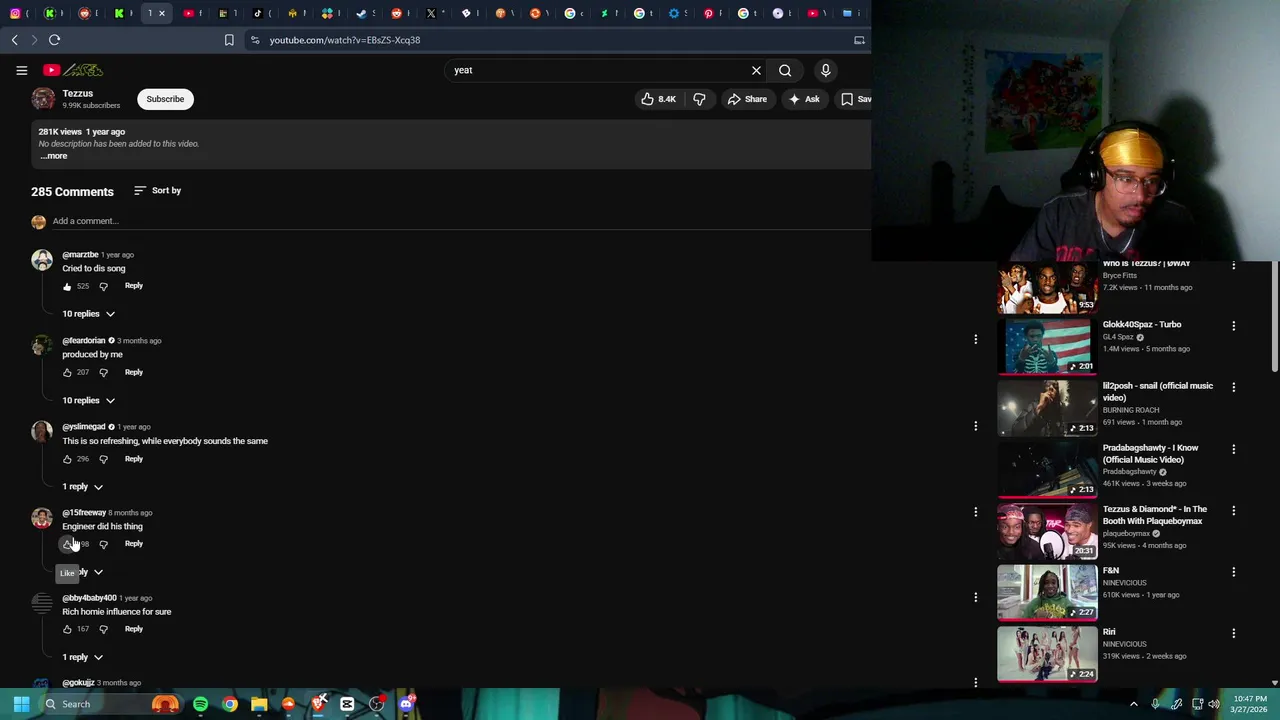
Task: Dislike the video
Action: [699, 99]
